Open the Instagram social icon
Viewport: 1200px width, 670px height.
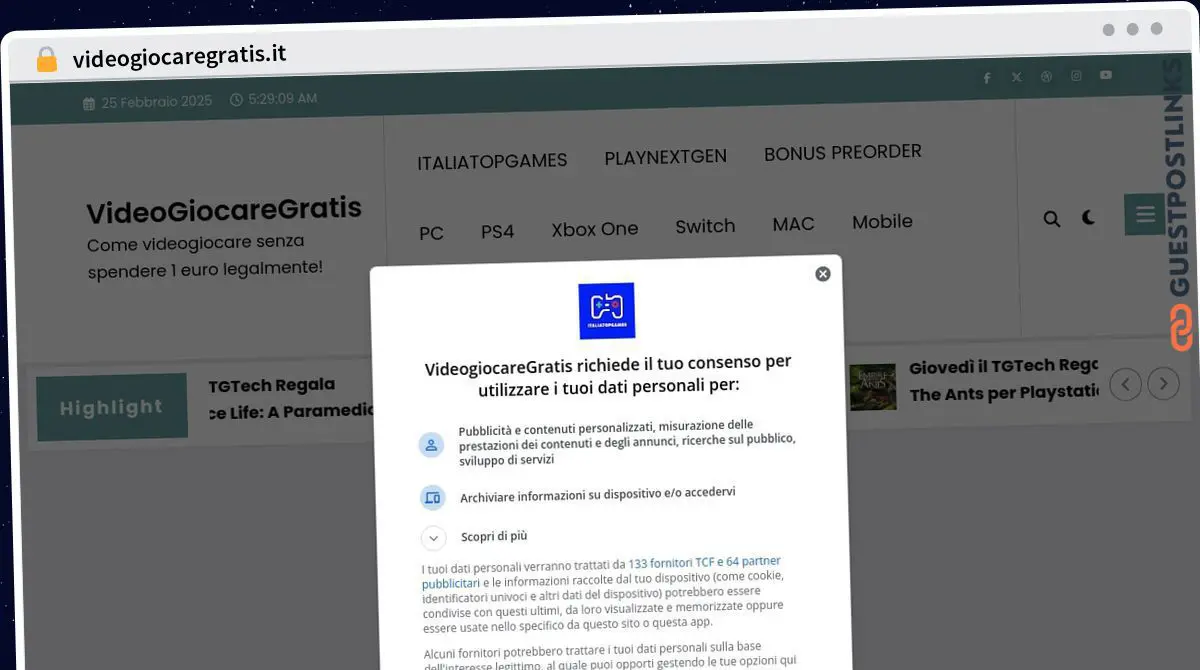[1076, 76]
